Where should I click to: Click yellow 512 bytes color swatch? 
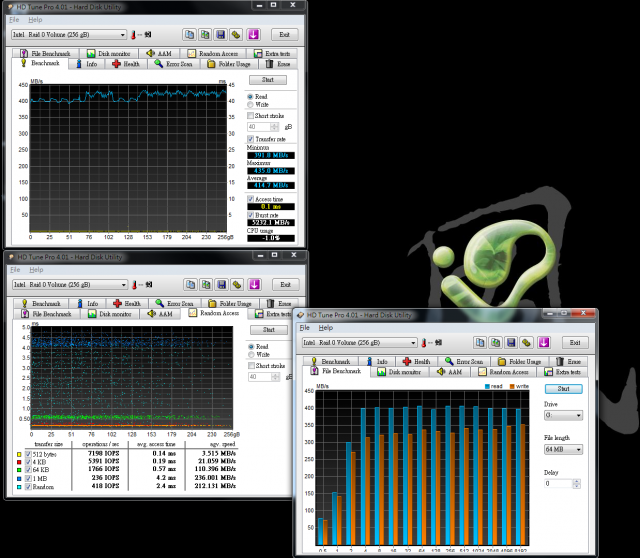[19, 454]
